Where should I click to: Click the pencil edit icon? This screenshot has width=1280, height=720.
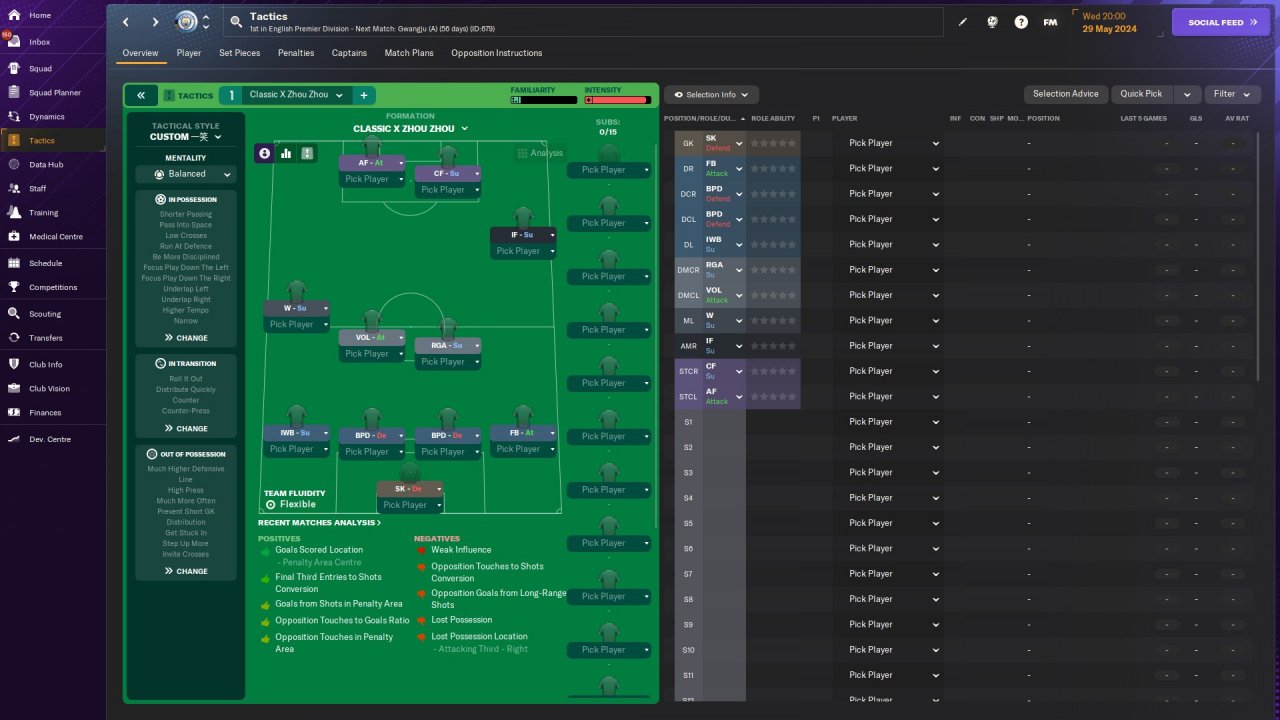(x=963, y=22)
